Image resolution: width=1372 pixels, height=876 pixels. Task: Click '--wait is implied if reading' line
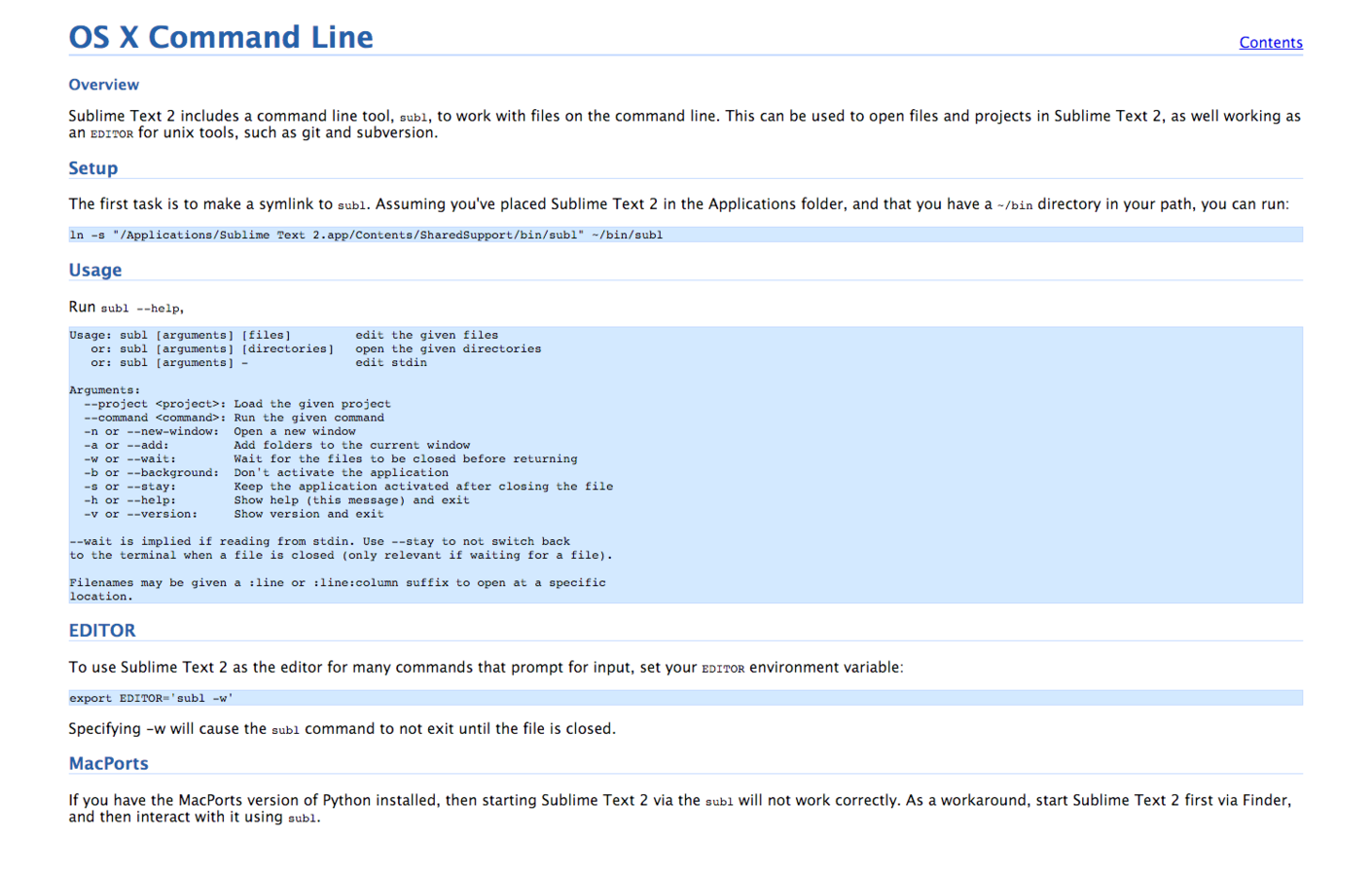click(x=320, y=541)
